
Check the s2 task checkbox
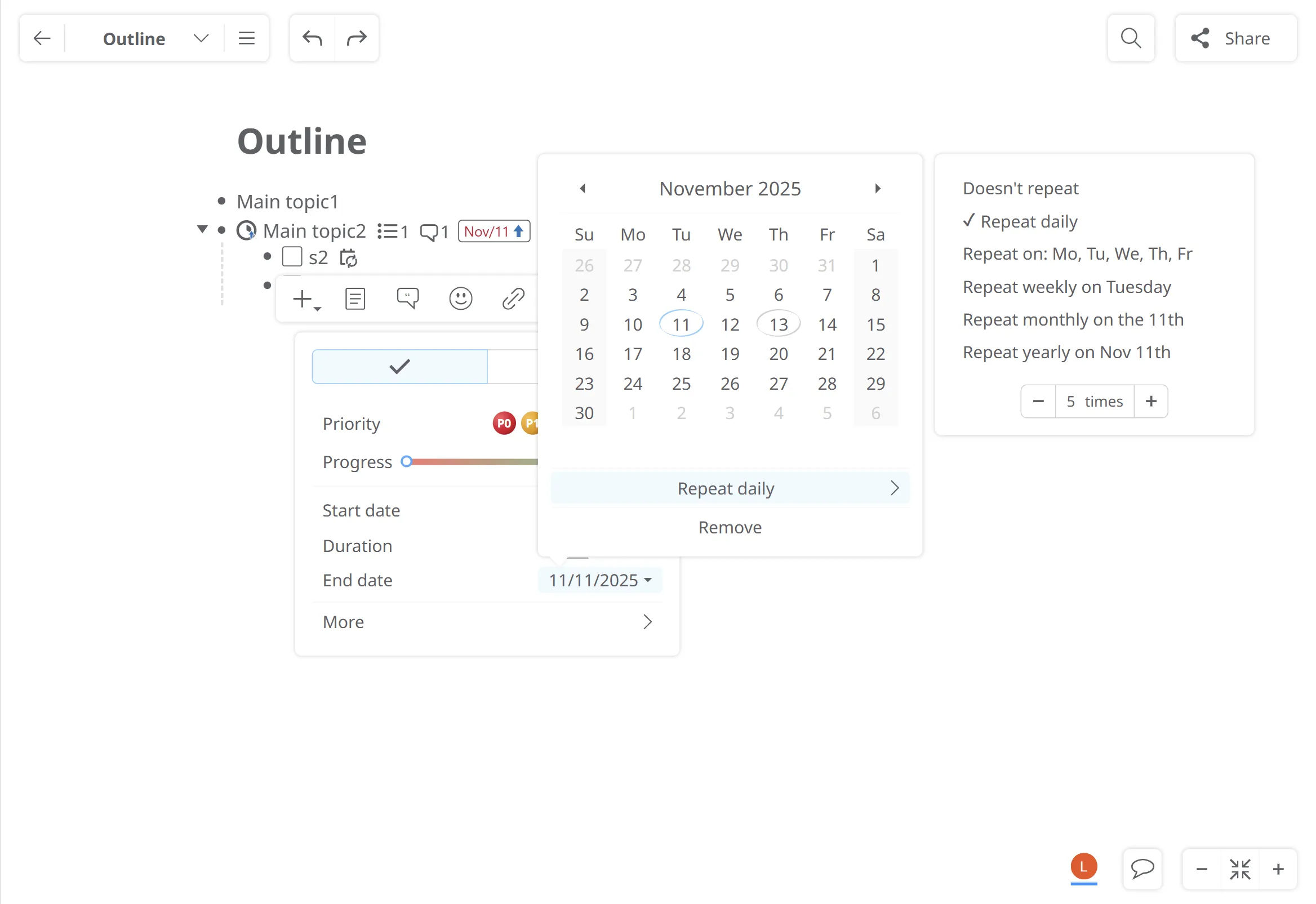pyautogui.click(x=292, y=257)
